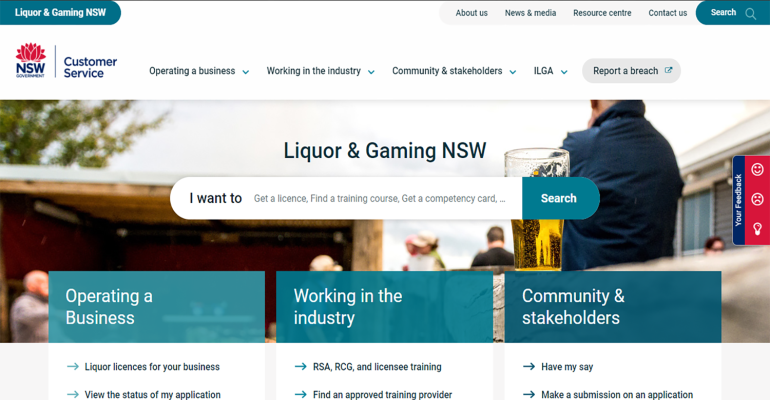Click the Liquor & Gaming NSW hero title
770x400 pixels.
[385, 151]
